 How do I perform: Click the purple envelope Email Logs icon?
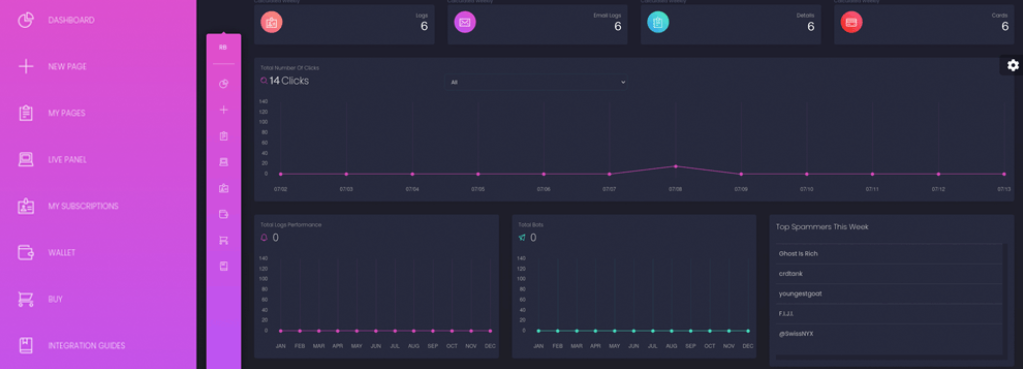pos(465,22)
